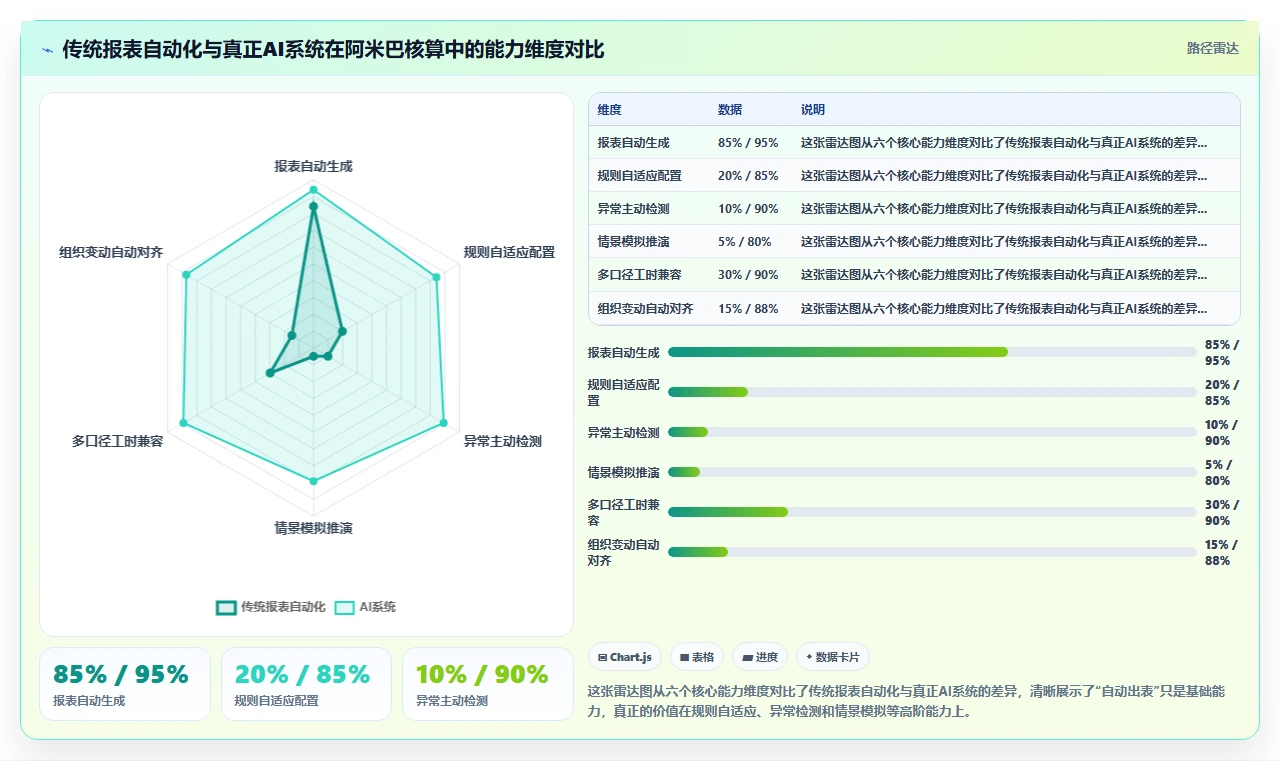Click the 组织变动自动对齐 progress bar
Image resolution: width=1280 pixels, height=761 pixels.
(932, 552)
